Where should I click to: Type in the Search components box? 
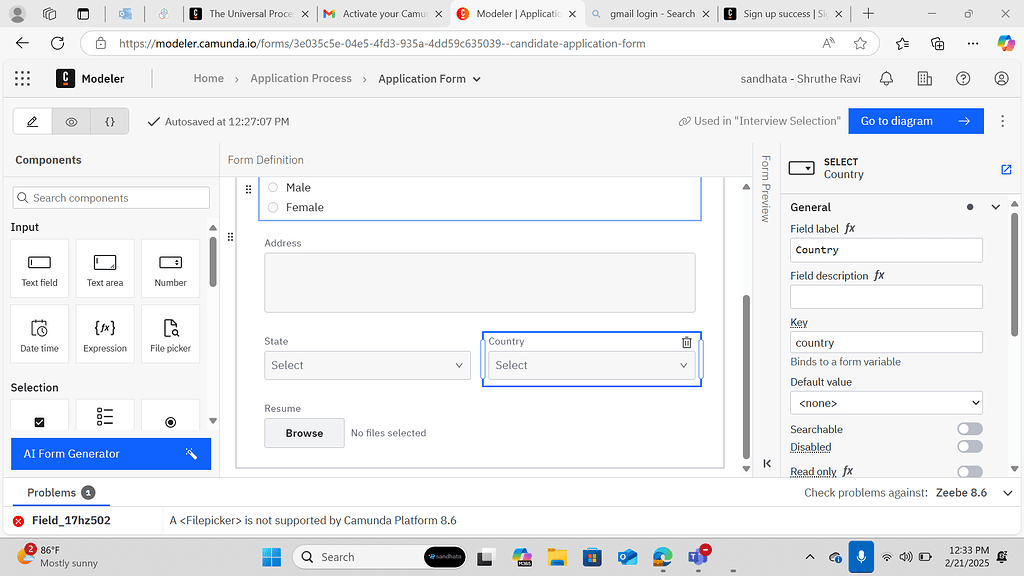click(110, 197)
